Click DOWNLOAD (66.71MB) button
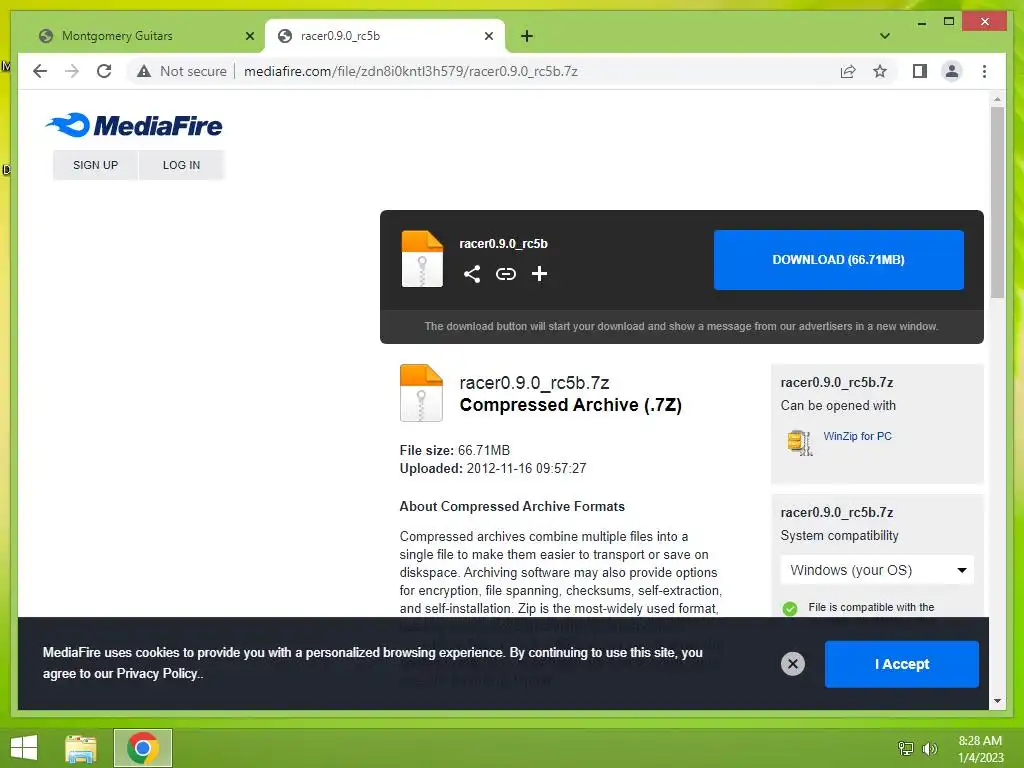The image size is (1024, 768). click(839, 259)
